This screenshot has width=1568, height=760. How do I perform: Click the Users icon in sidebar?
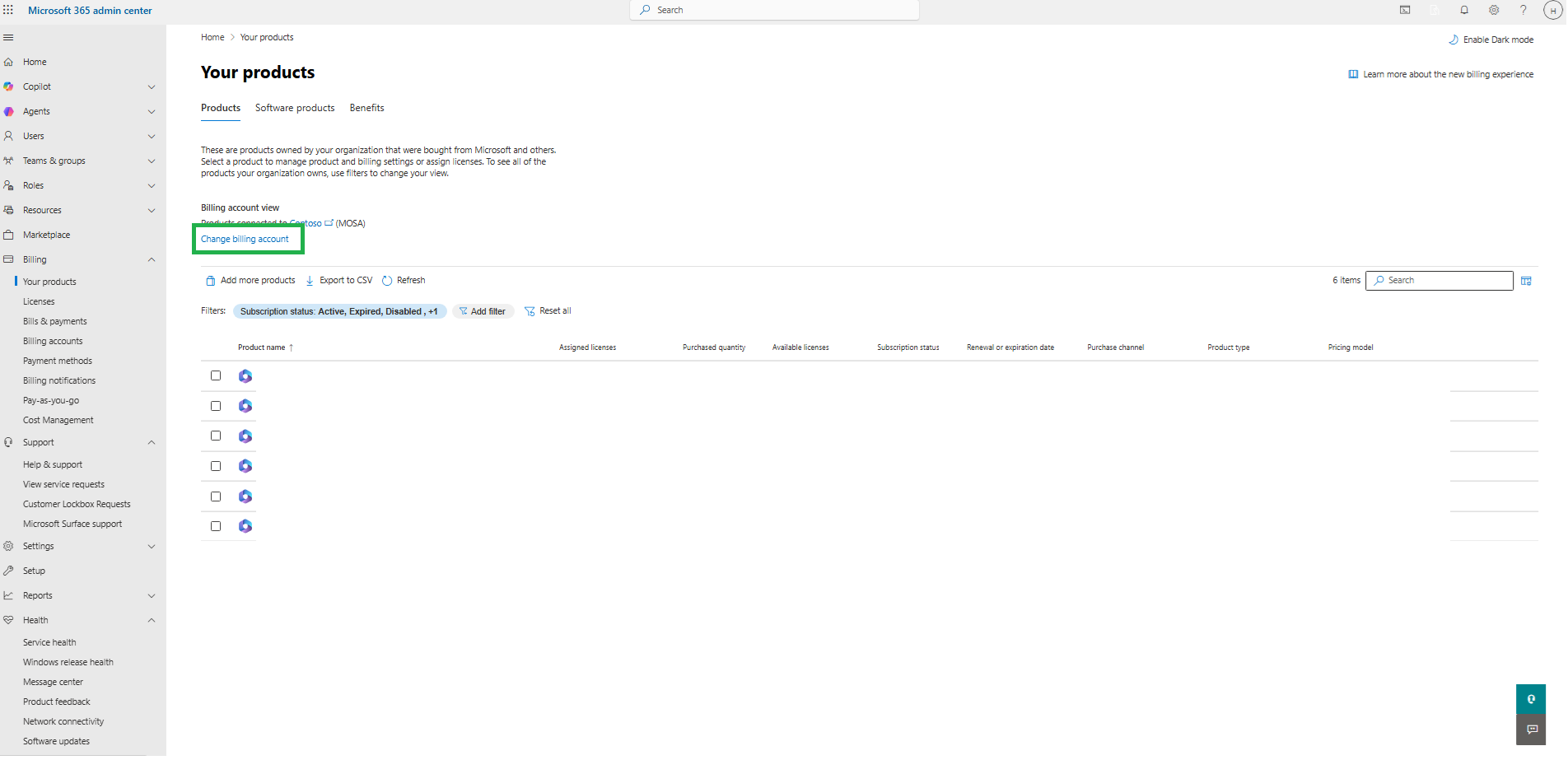click(8, 137)
